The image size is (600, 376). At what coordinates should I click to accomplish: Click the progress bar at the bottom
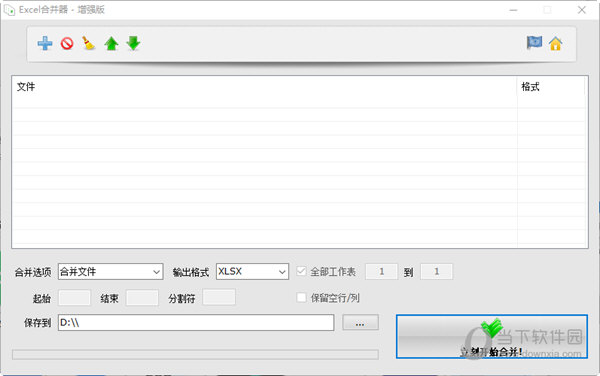click(x=195, y=354)
